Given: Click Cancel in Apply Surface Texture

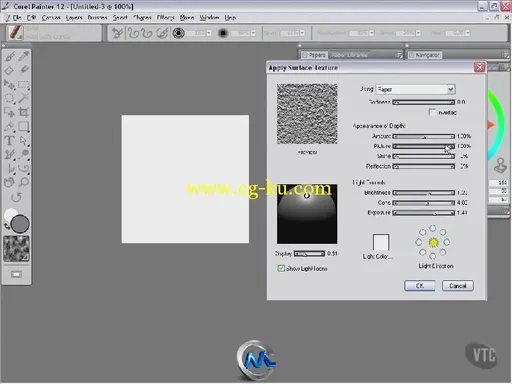Looking at the screenshot, I should pyautogui.click(x=458, y=286).
